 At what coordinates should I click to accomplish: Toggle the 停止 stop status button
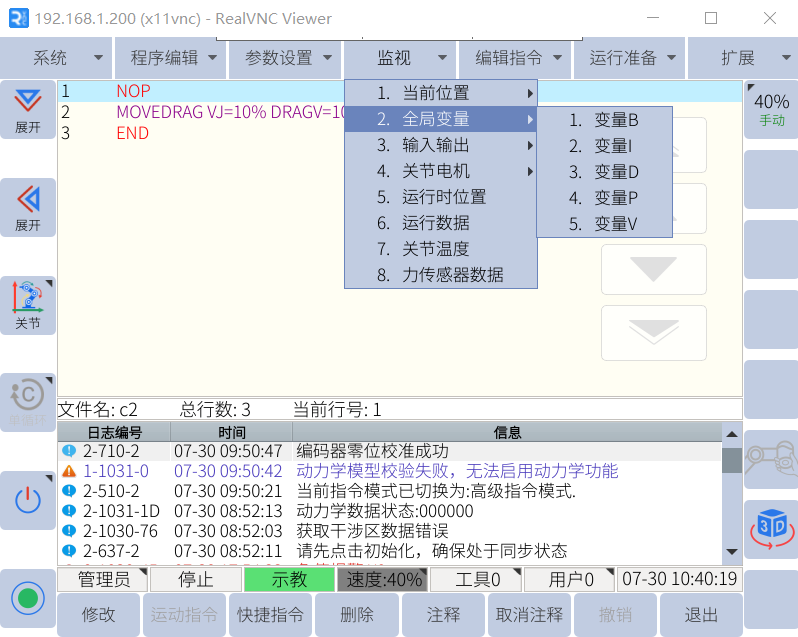coord(195,579)
